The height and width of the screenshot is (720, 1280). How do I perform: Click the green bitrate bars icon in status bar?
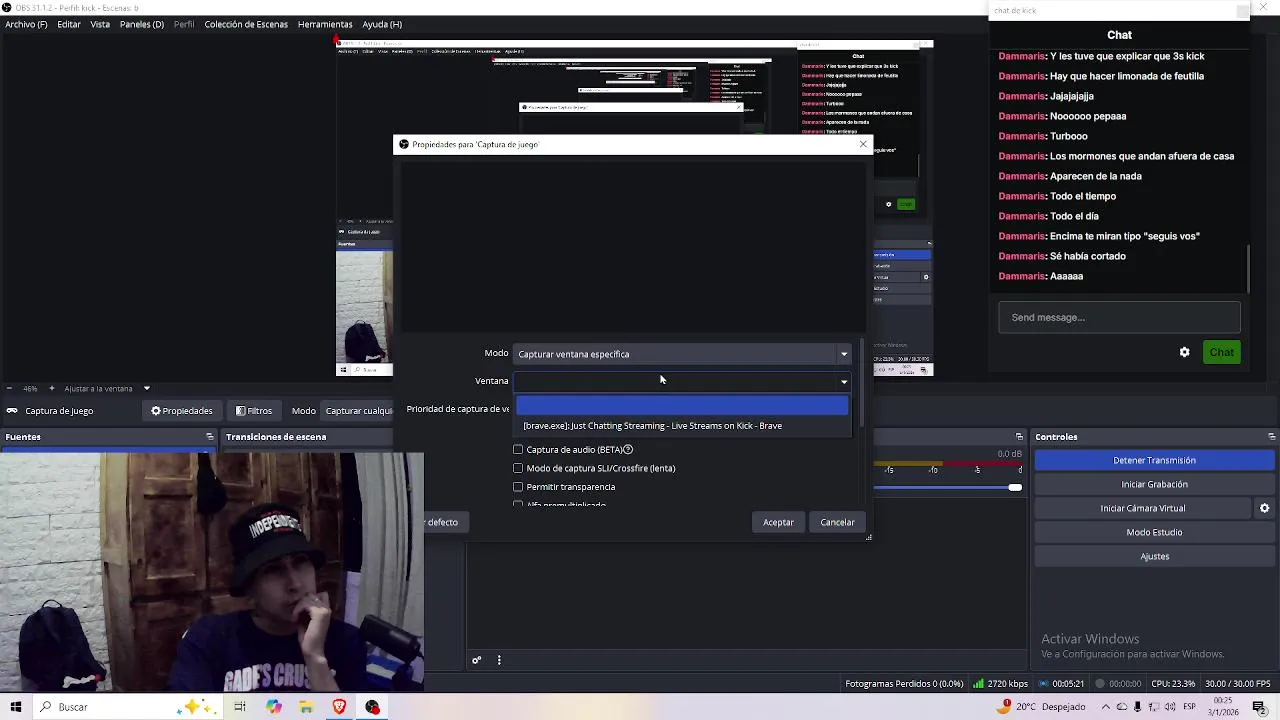[x=978, y=684]
